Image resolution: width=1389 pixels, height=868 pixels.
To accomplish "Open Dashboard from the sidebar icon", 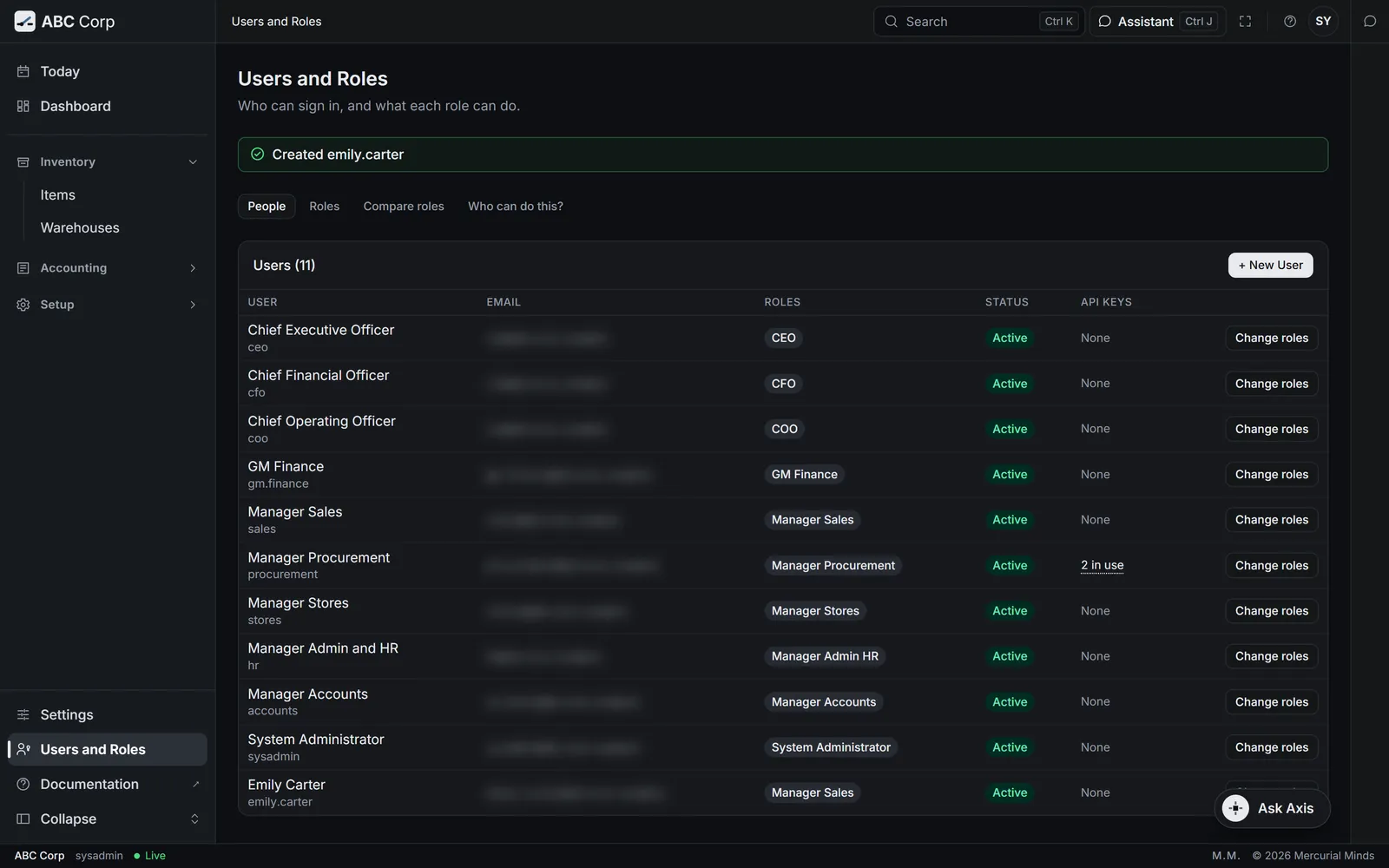I will (23, 106).
